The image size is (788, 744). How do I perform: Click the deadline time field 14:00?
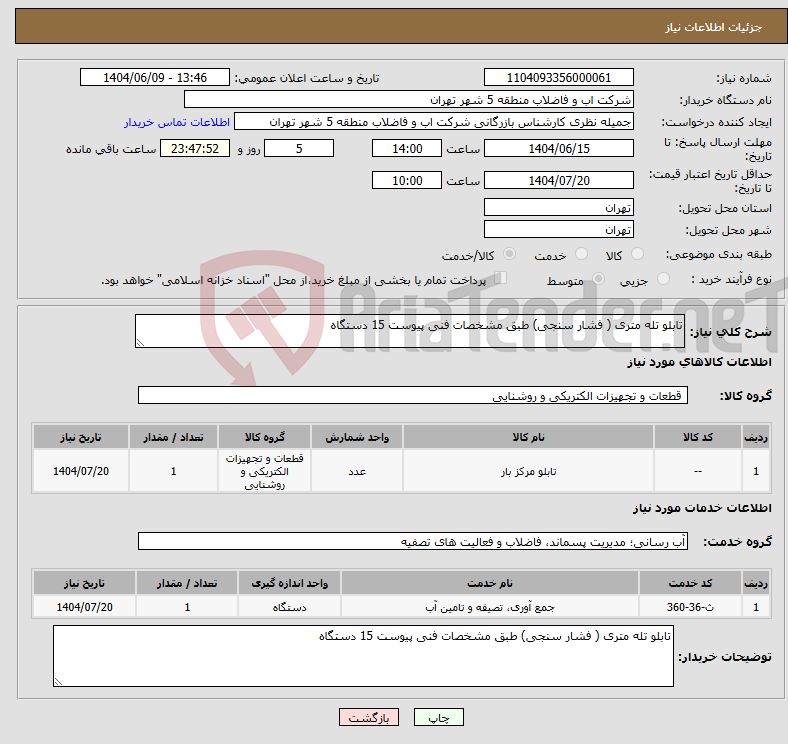407,148
